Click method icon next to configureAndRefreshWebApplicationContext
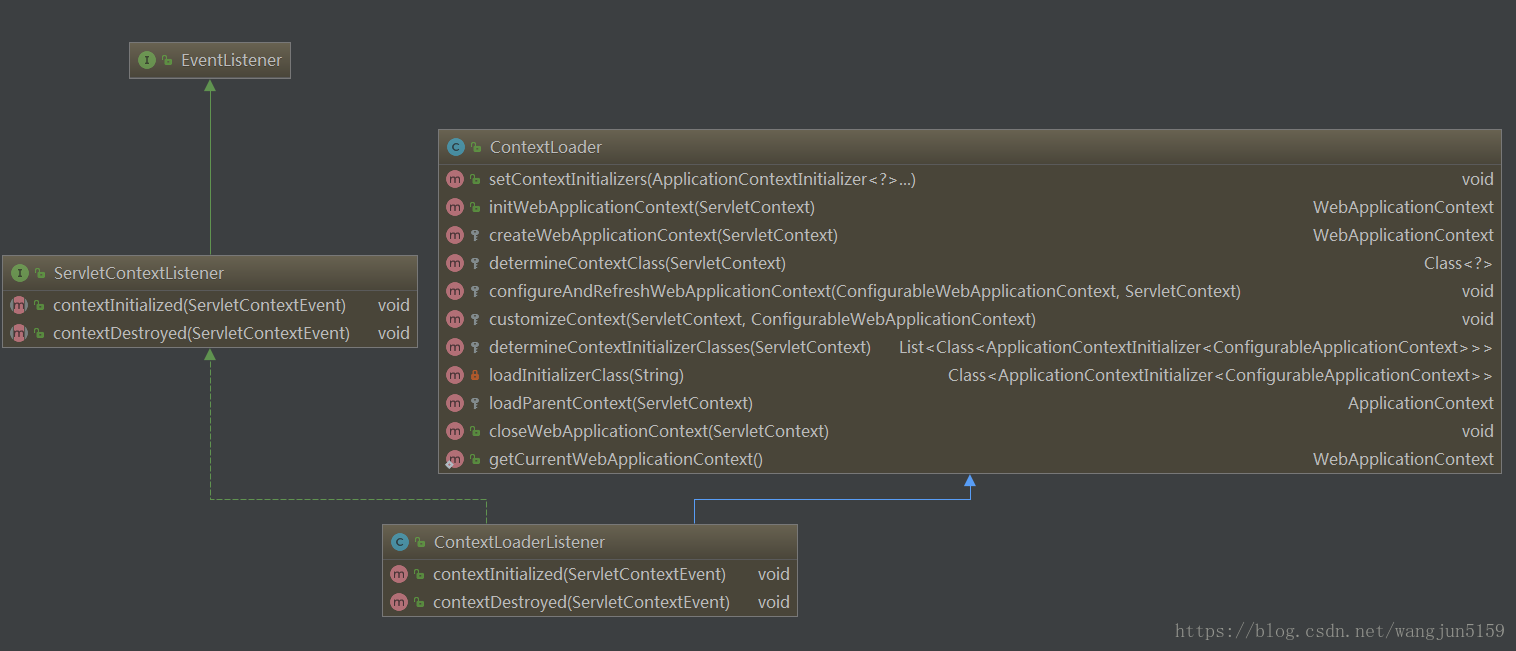This screenshot has width=1516, height=651. click(x=455, y=291)
